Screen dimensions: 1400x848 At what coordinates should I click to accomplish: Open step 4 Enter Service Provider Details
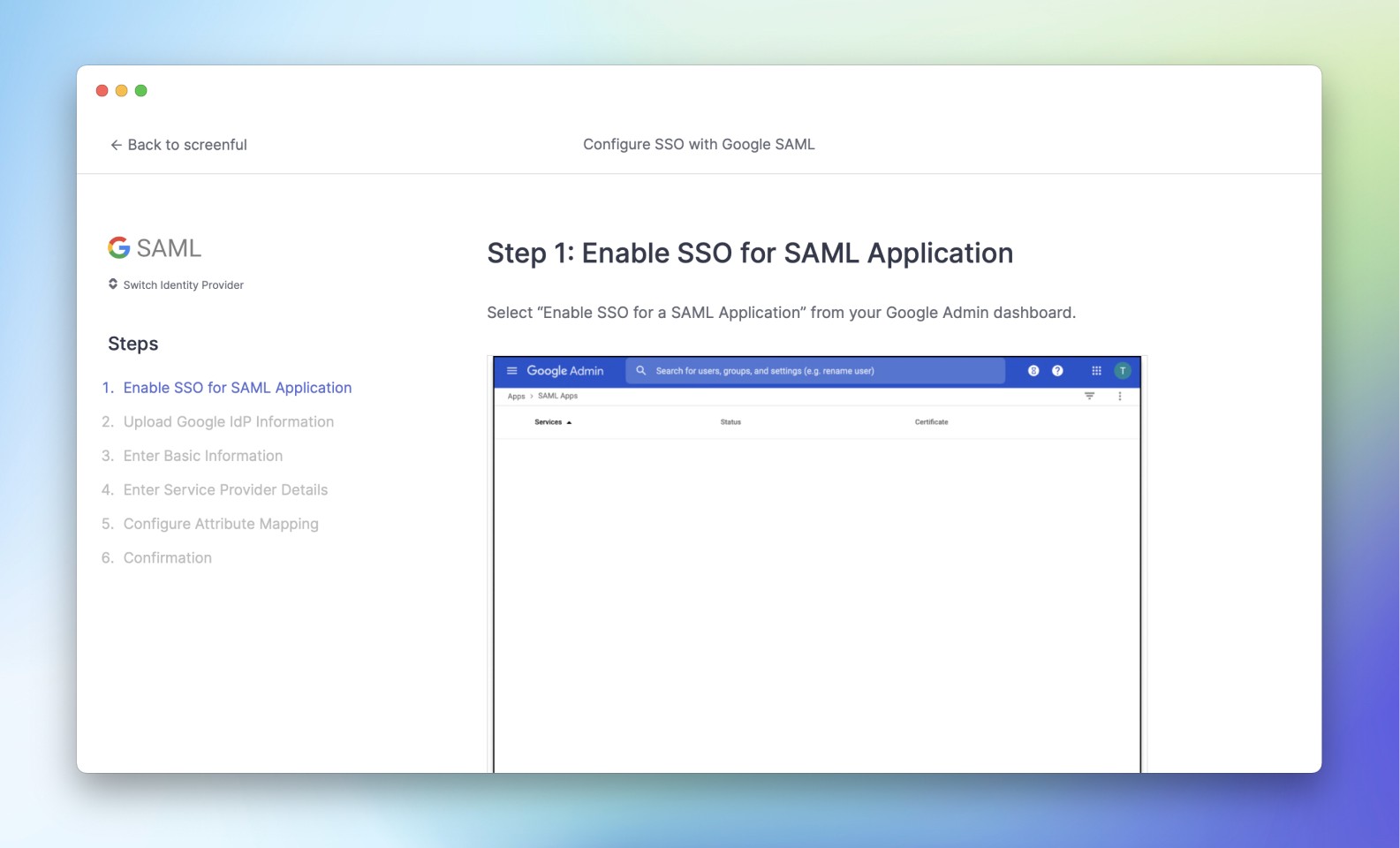click(215, 489)
